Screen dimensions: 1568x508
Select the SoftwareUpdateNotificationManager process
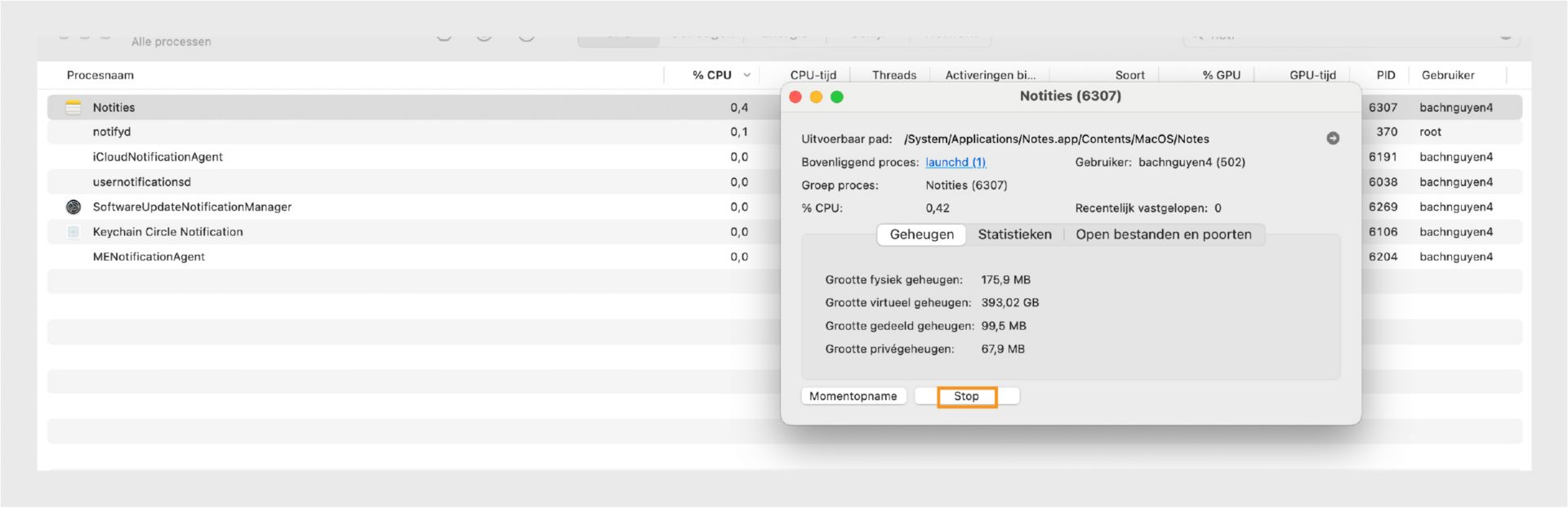(784, 207)
